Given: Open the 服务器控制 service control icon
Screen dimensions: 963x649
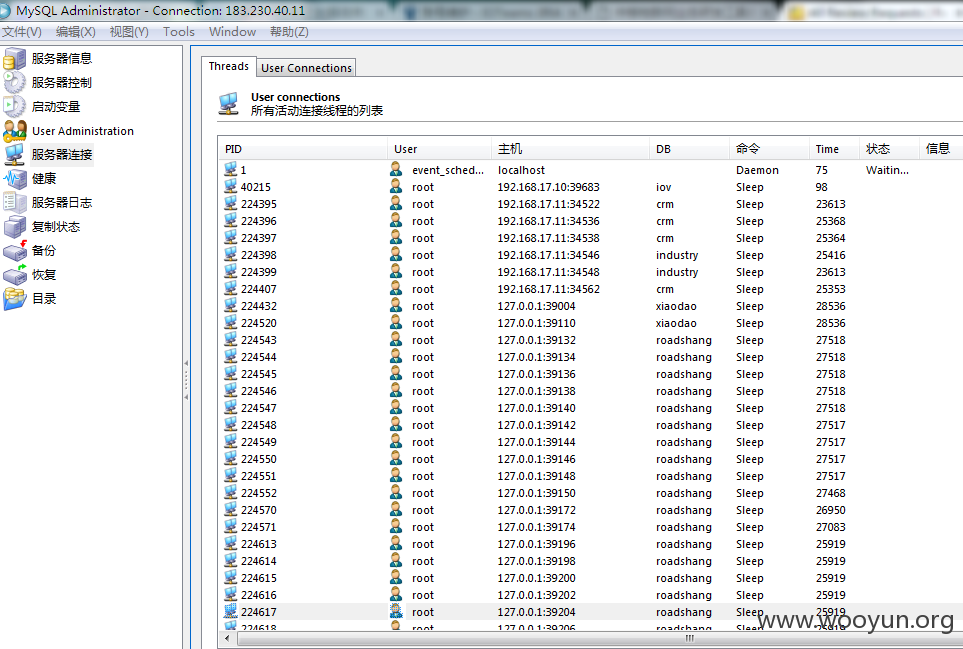Looking at the screenshot, I should 15,82.
